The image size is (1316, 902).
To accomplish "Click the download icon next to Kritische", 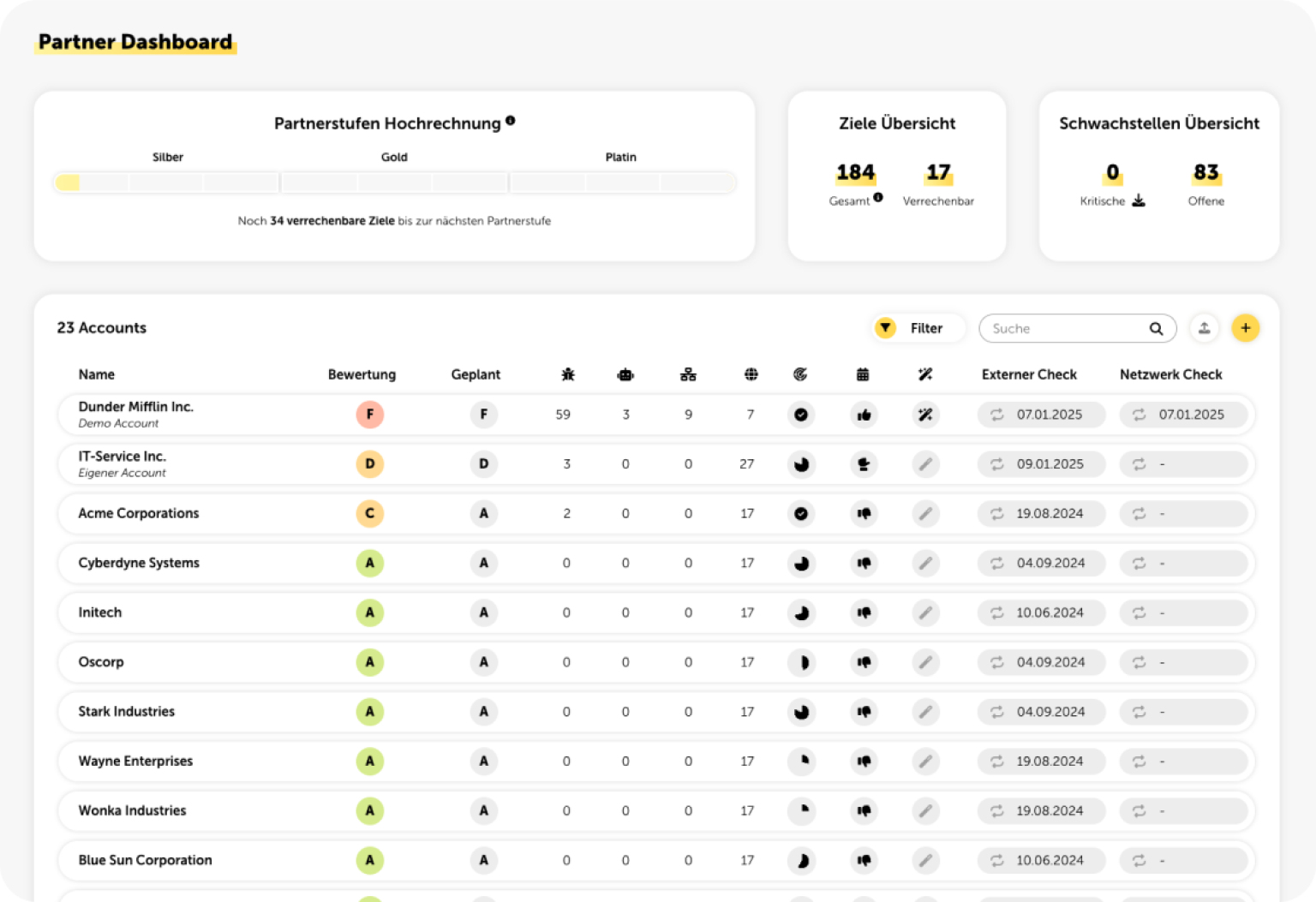I will tap(1139, 200).
